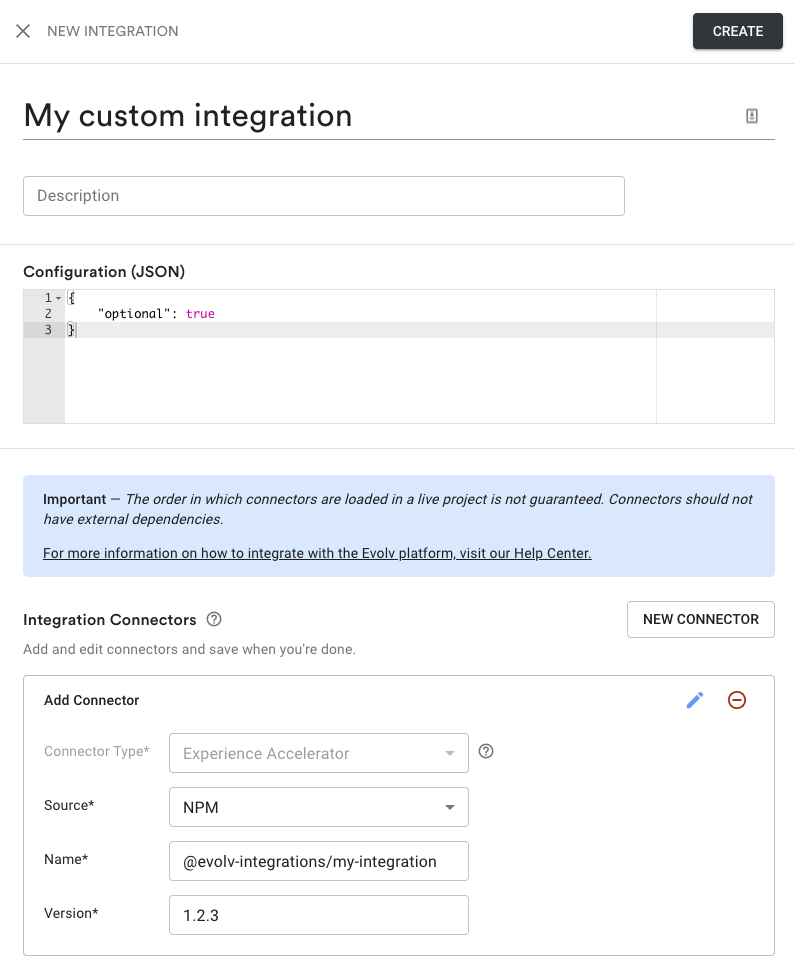
Task: Open the Connector Type dropdown
Action: [319, 753]
